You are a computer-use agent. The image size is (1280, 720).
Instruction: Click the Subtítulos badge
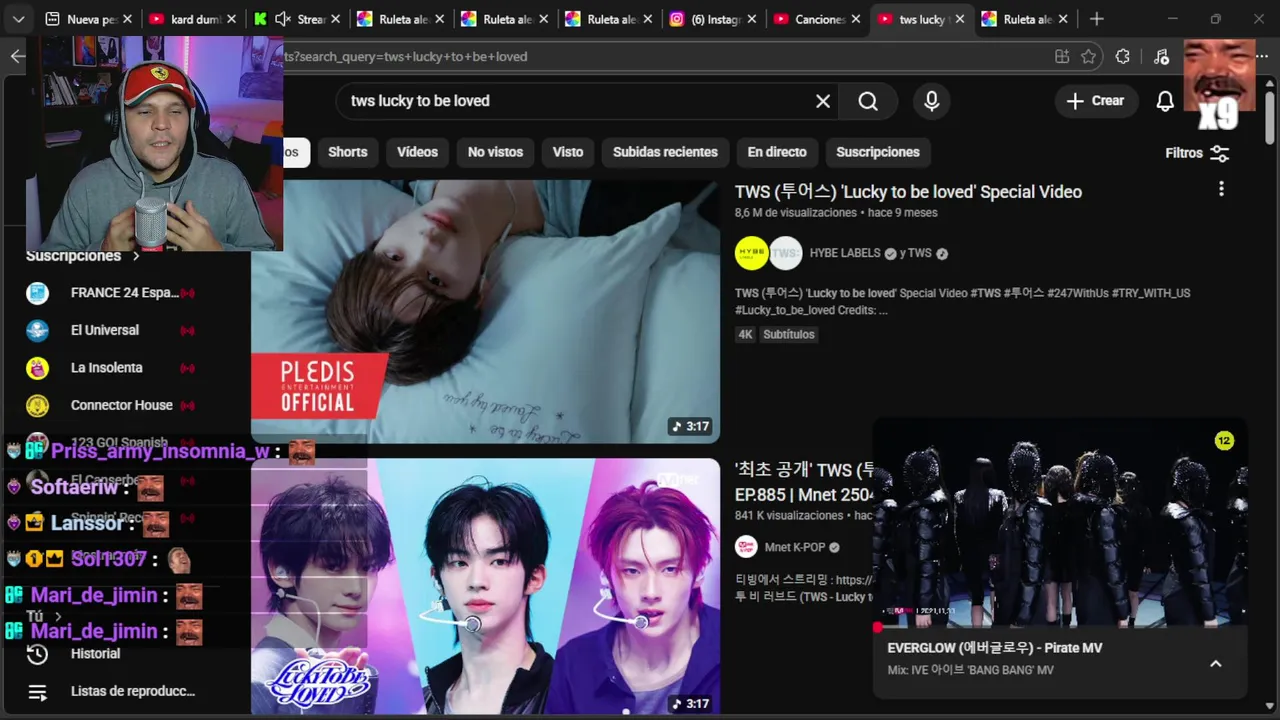point(789,334)
